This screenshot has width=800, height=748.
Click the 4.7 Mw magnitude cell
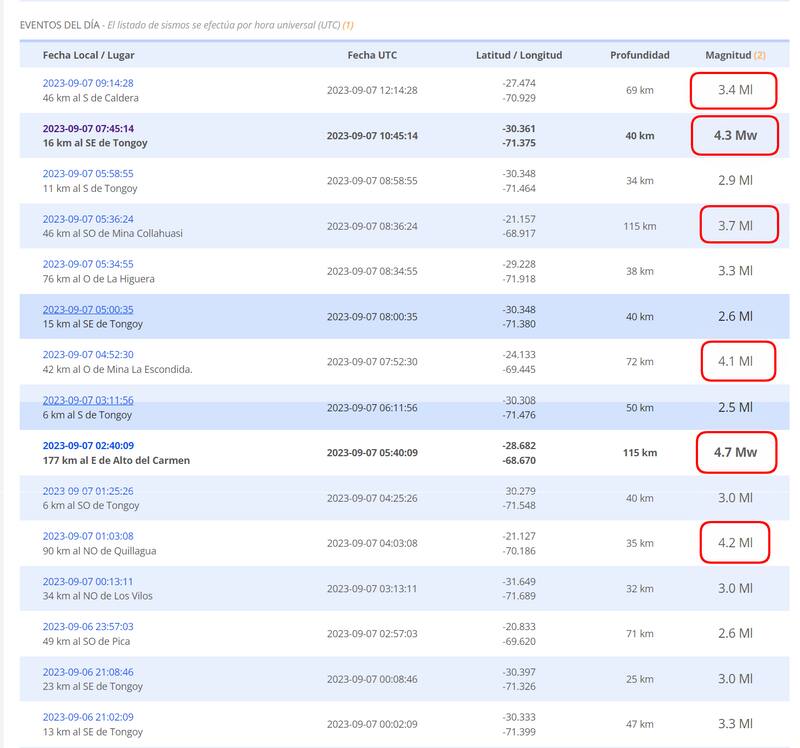tap(735, 452)
